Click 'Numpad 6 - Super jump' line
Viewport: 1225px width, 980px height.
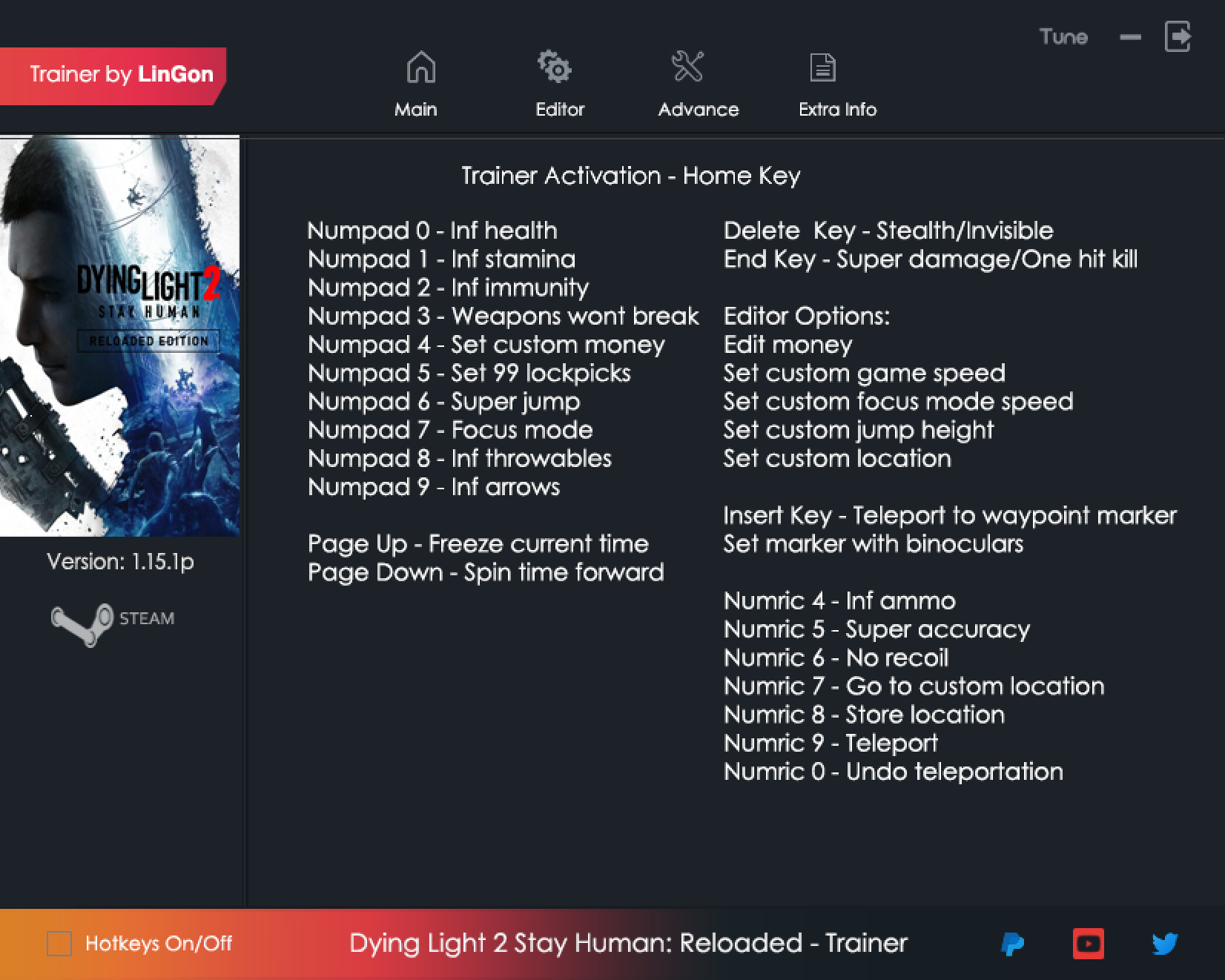coord(444,402)
